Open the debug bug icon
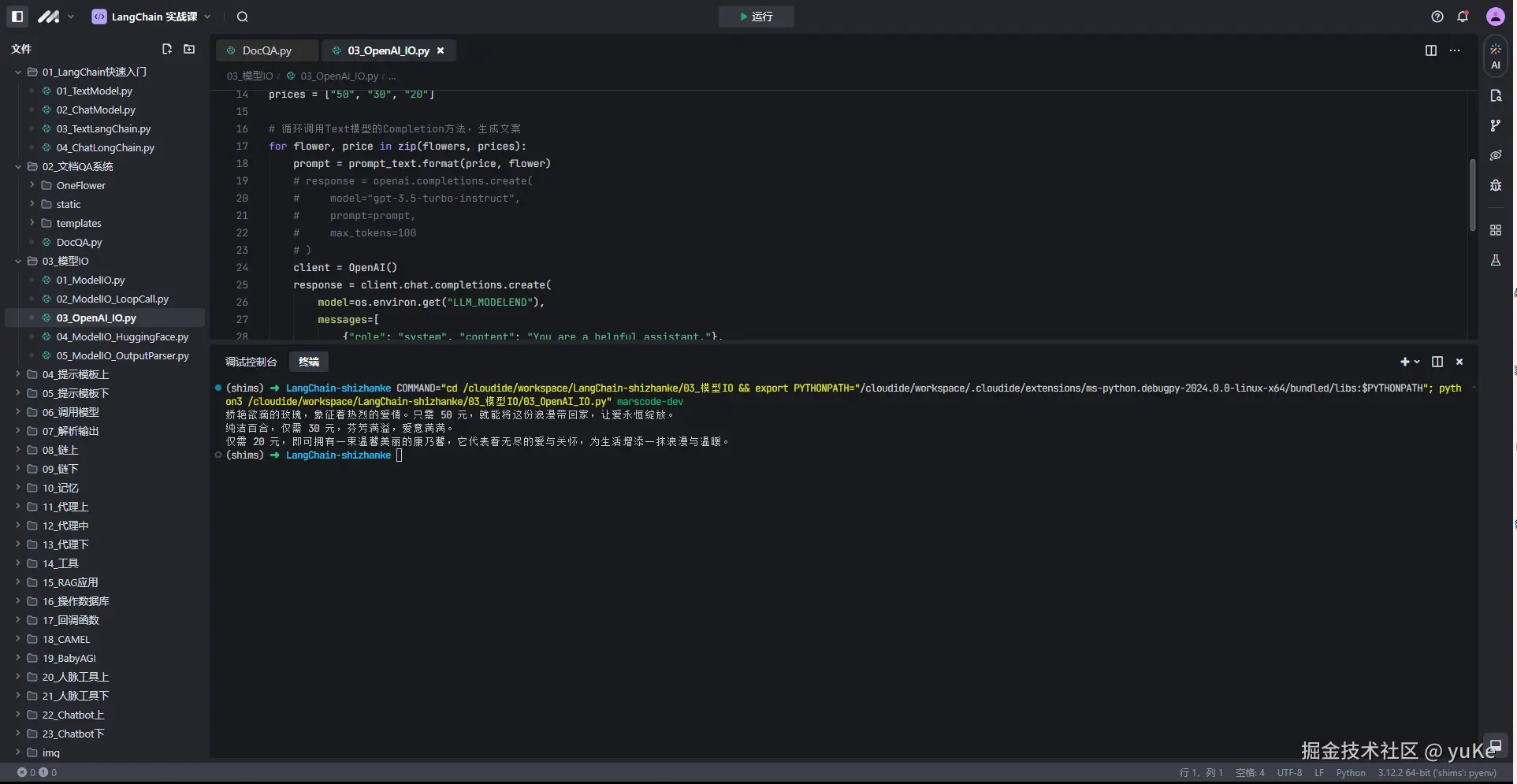The width and height of the screenshot is (1517, 784). (1495, 185)
